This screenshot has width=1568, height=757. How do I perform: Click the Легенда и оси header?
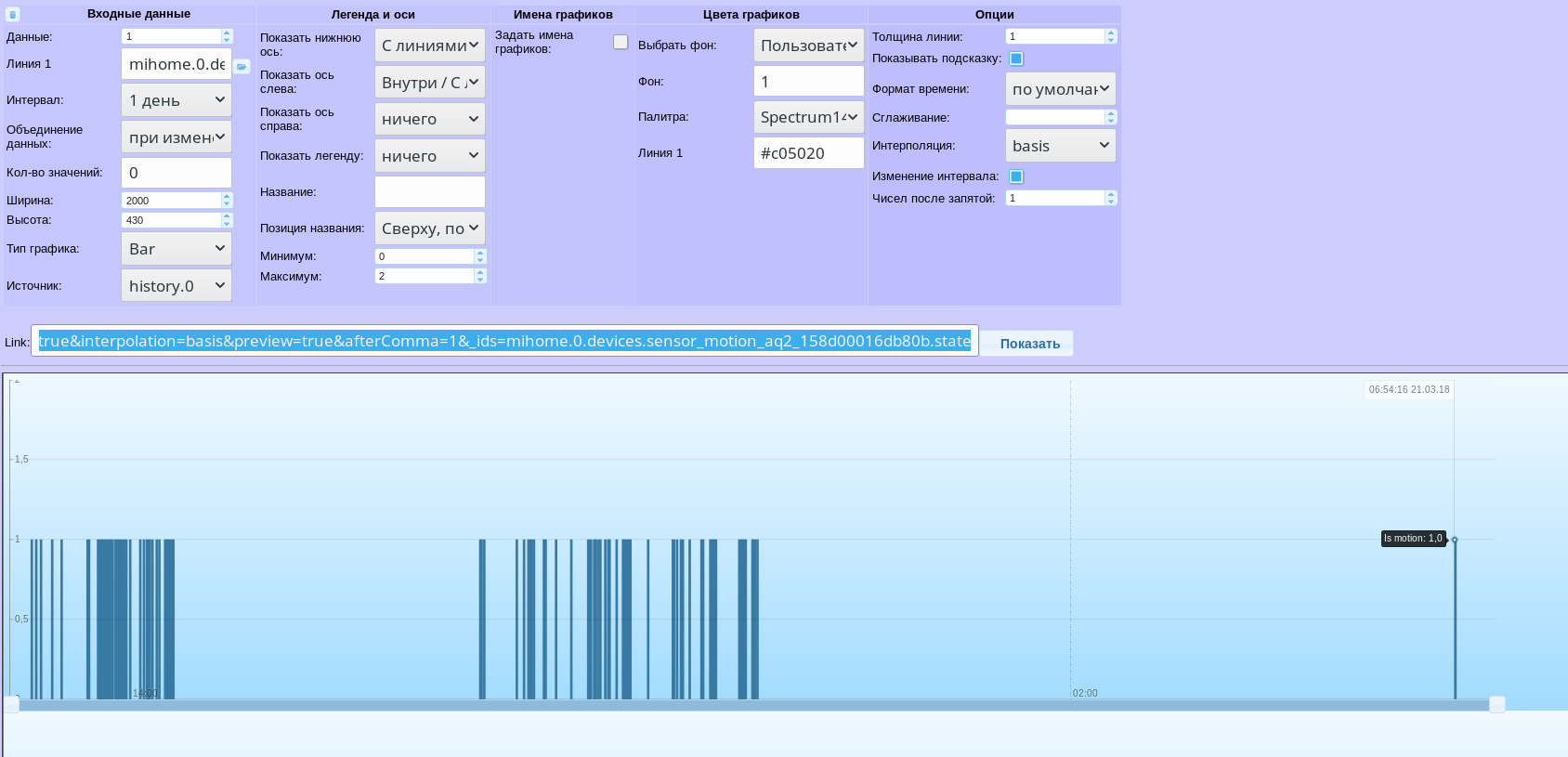pos(373,15)
